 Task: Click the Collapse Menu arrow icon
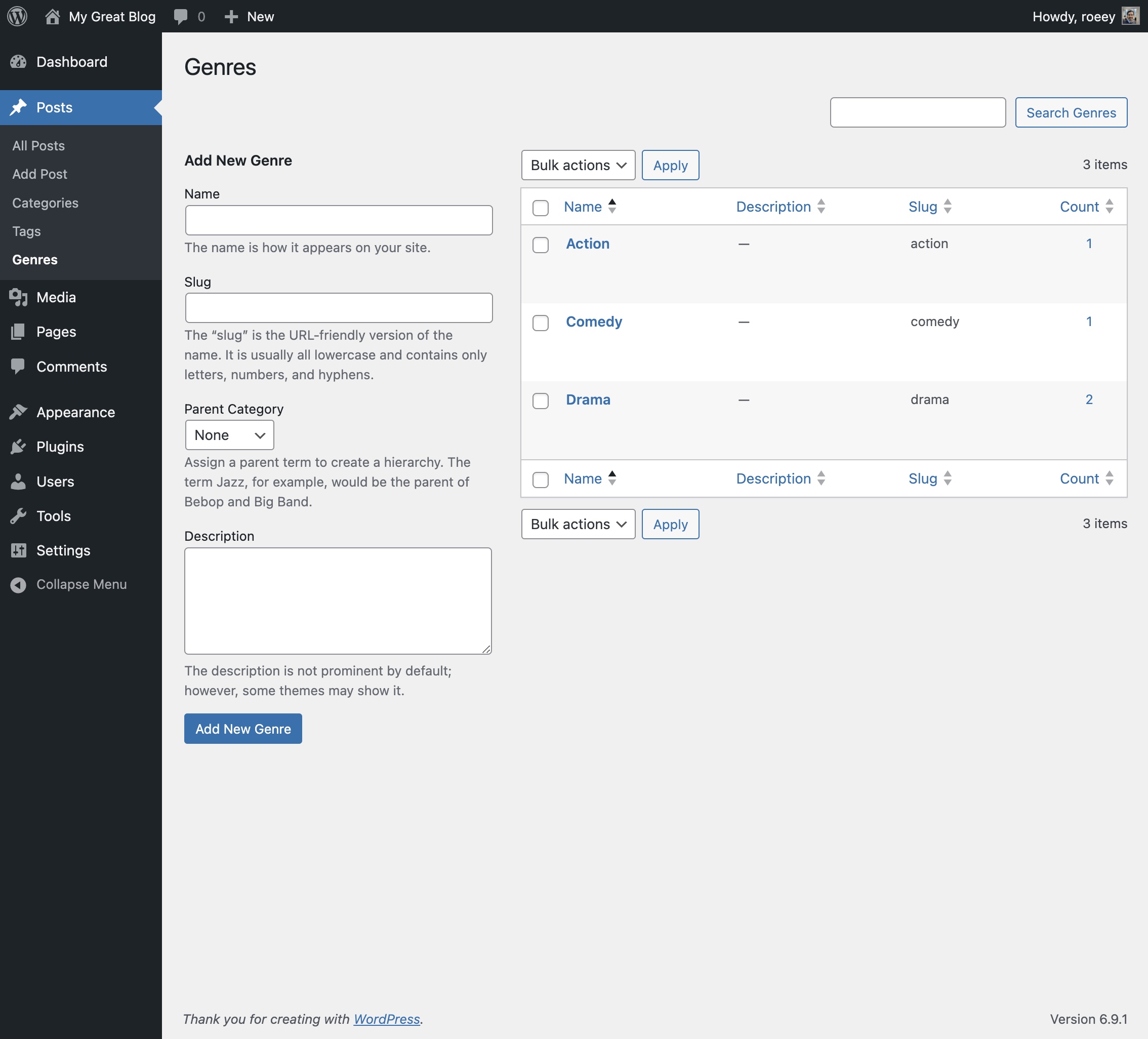[18, 584]
